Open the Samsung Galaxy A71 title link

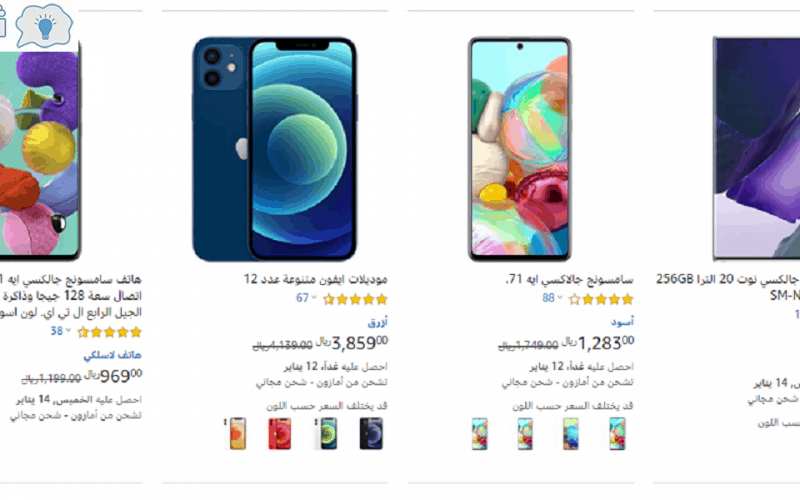pyautogui.click(x=569, y=280)
